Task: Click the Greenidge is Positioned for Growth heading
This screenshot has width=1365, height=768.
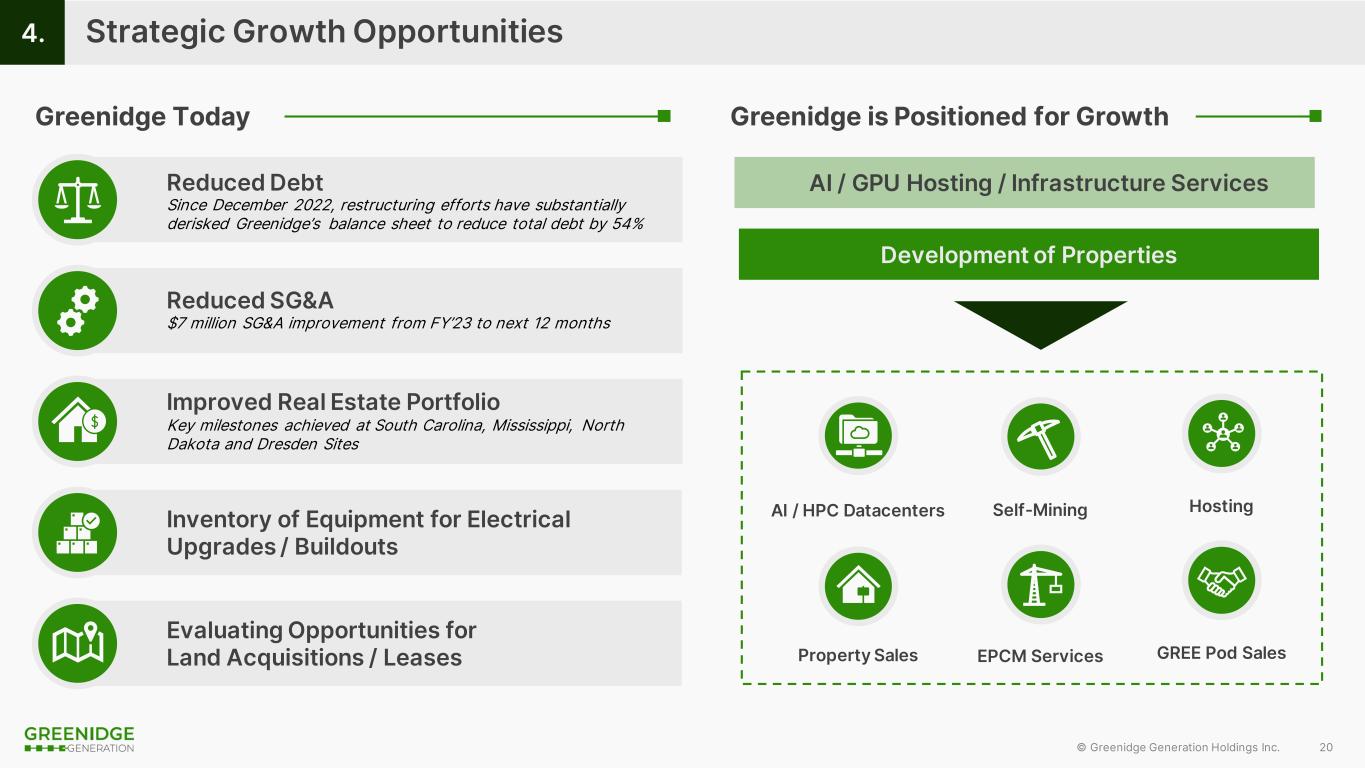Action: (949, 117)
